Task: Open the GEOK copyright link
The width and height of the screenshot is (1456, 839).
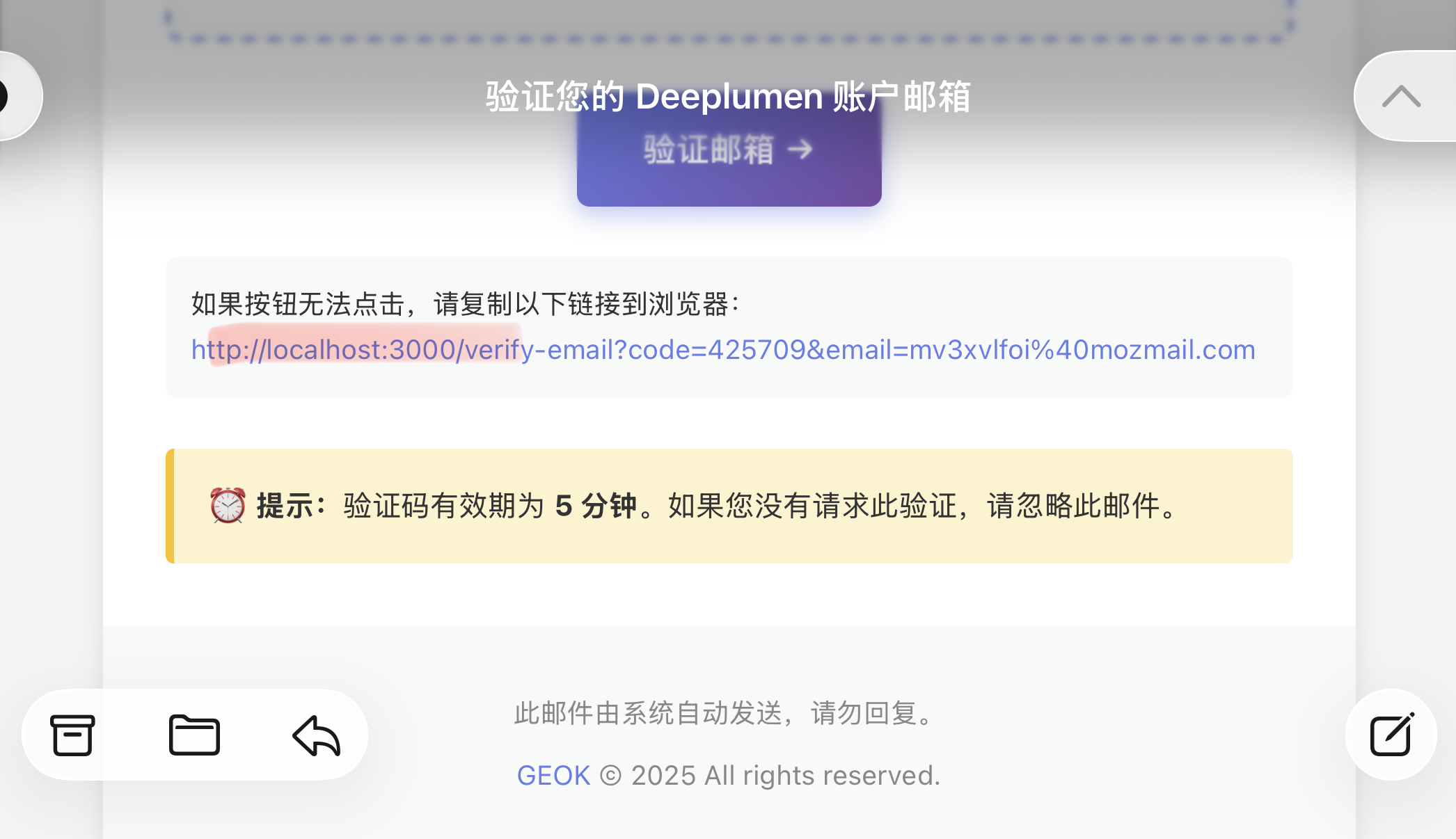Action: [x=553, y=774]
